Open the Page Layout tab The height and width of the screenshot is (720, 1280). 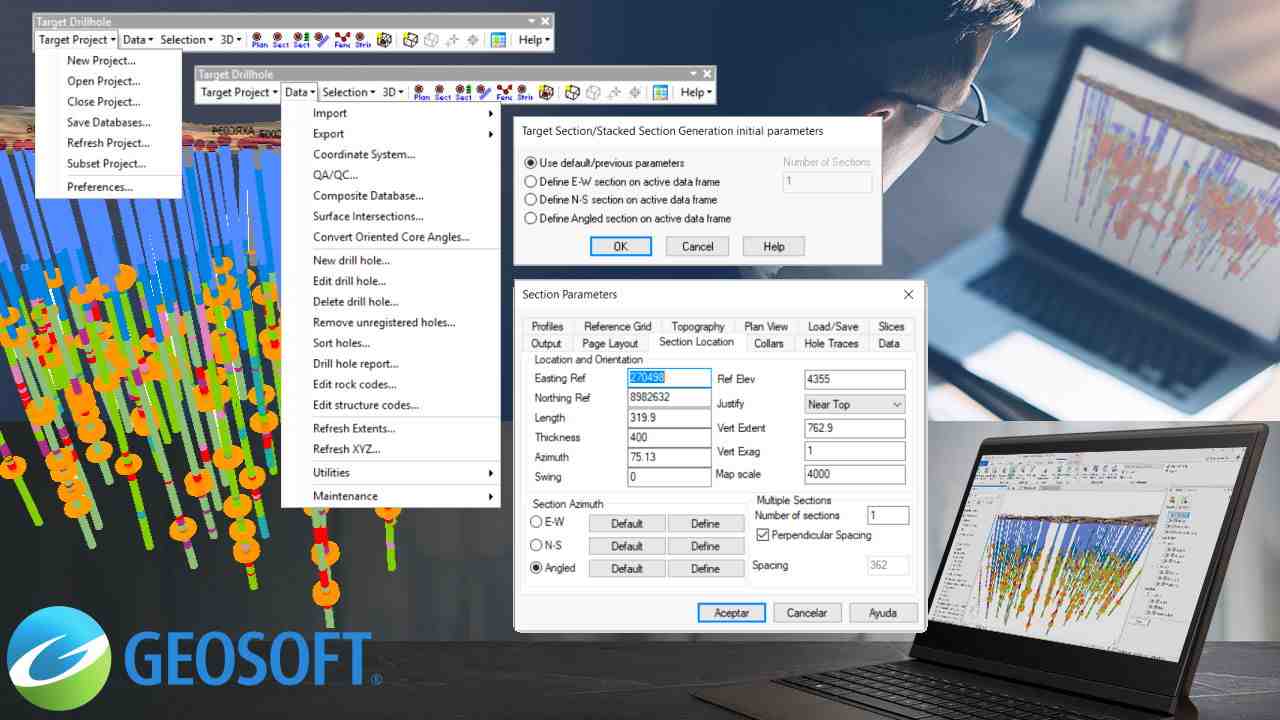(610, 343)
